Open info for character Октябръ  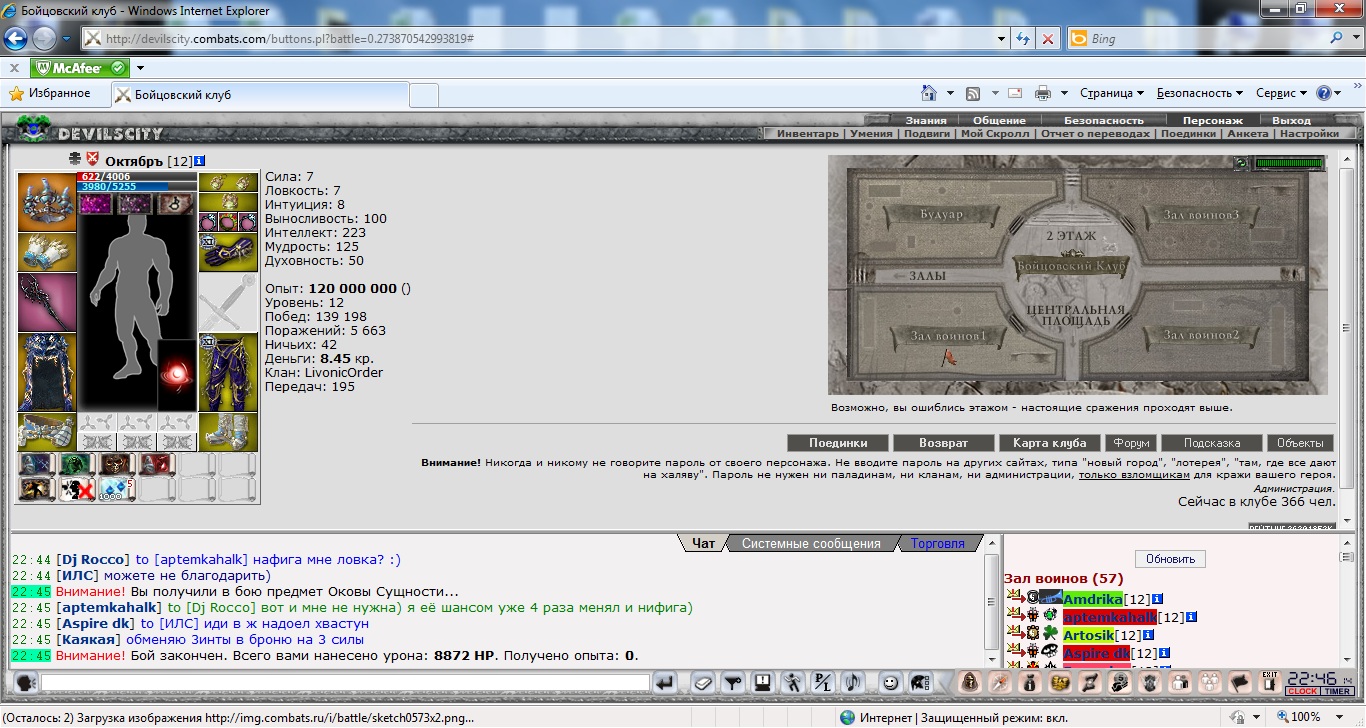point(200,160)
